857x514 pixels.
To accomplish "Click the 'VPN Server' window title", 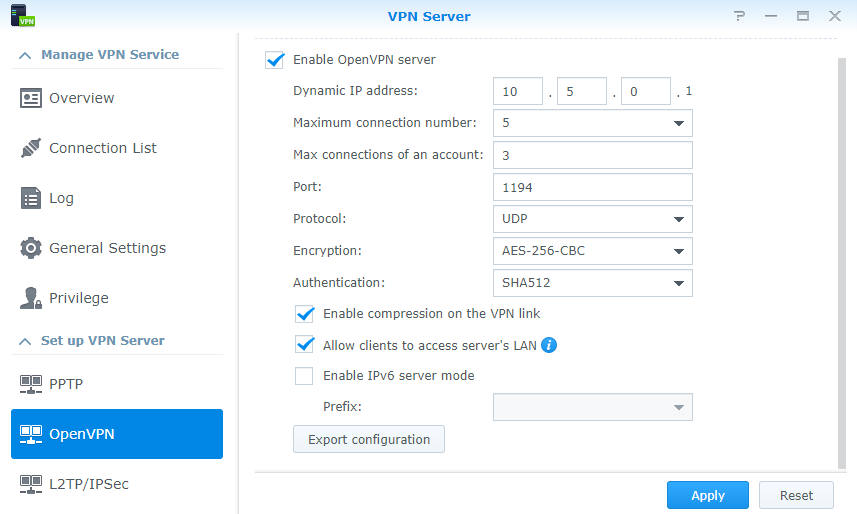I will [429, 16].
